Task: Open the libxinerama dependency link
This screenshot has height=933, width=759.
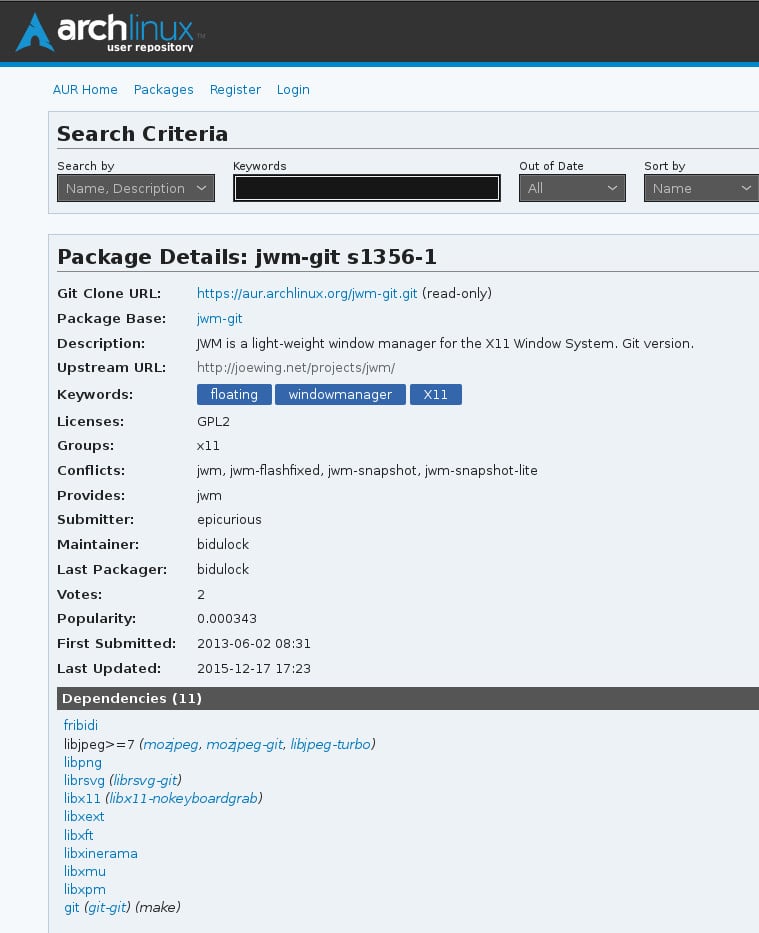Action: pos(101,853)
